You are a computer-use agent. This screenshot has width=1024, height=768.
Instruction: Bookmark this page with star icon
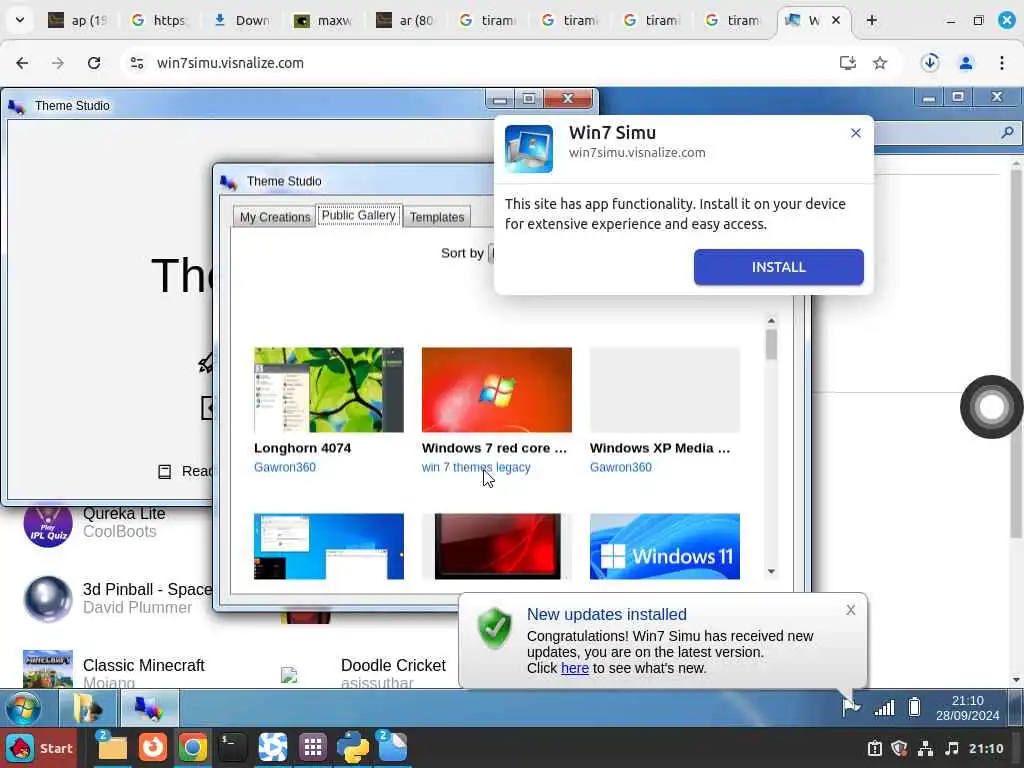point(880,63)
